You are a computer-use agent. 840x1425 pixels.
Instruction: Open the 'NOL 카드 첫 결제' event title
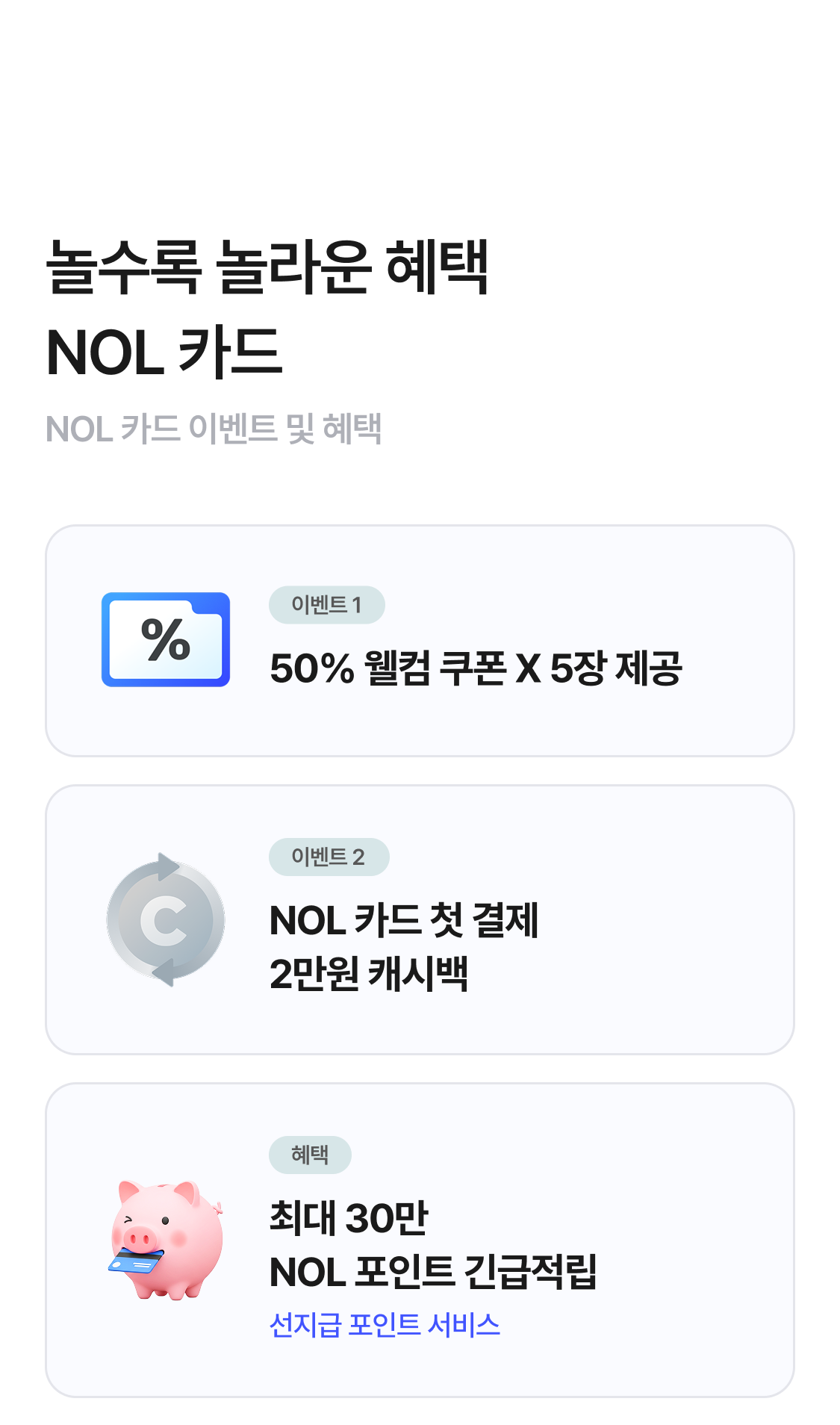click(x=404, y=920)
